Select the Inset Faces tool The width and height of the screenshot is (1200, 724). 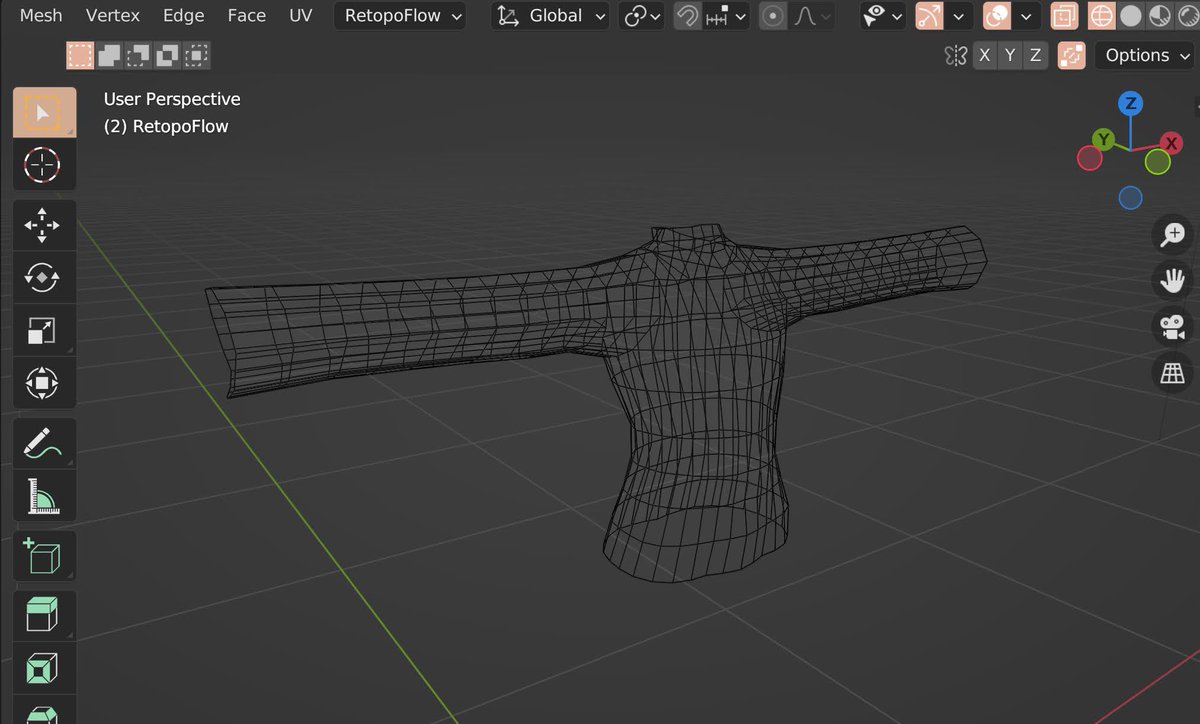click(x=44, y=668)
